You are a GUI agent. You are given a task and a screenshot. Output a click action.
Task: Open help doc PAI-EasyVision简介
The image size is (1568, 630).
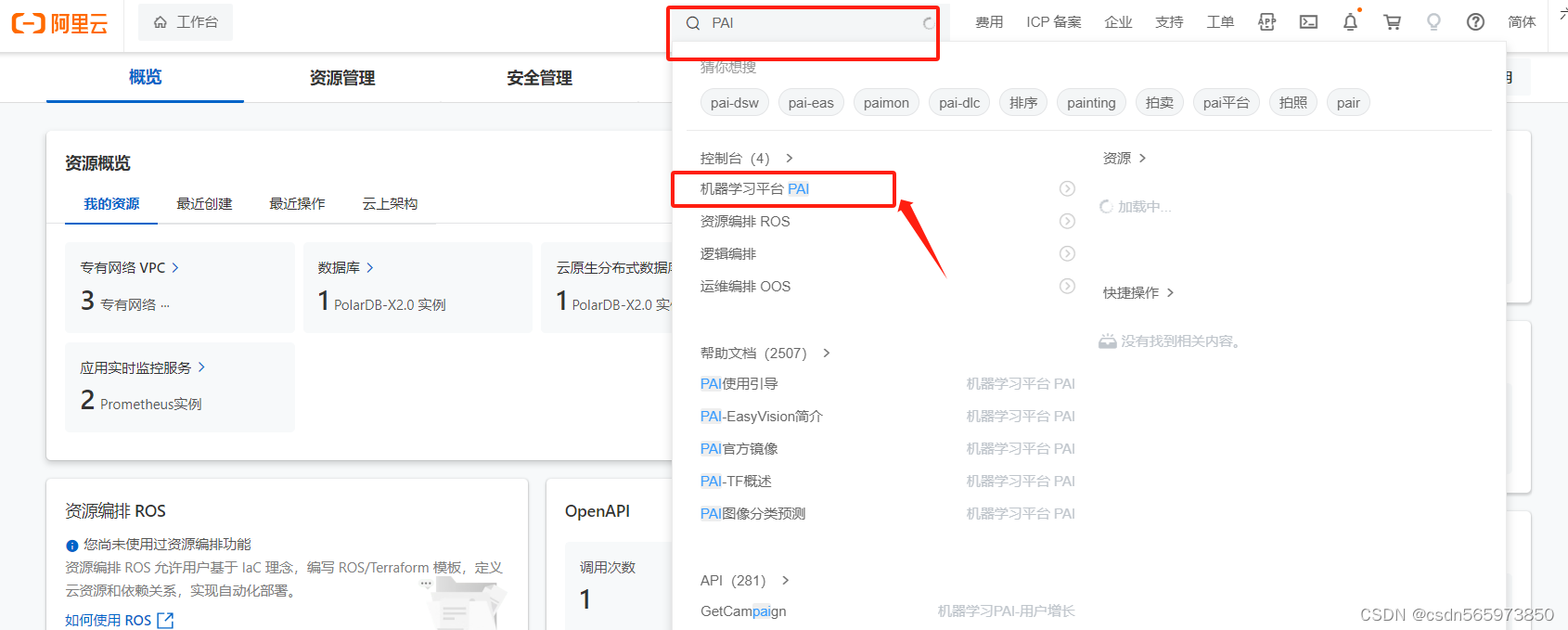tap(762, 416)
